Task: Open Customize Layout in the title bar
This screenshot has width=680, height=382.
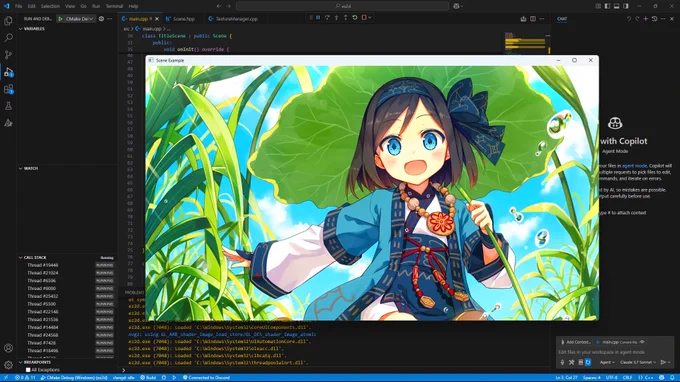Action: (x=598, y=6)
